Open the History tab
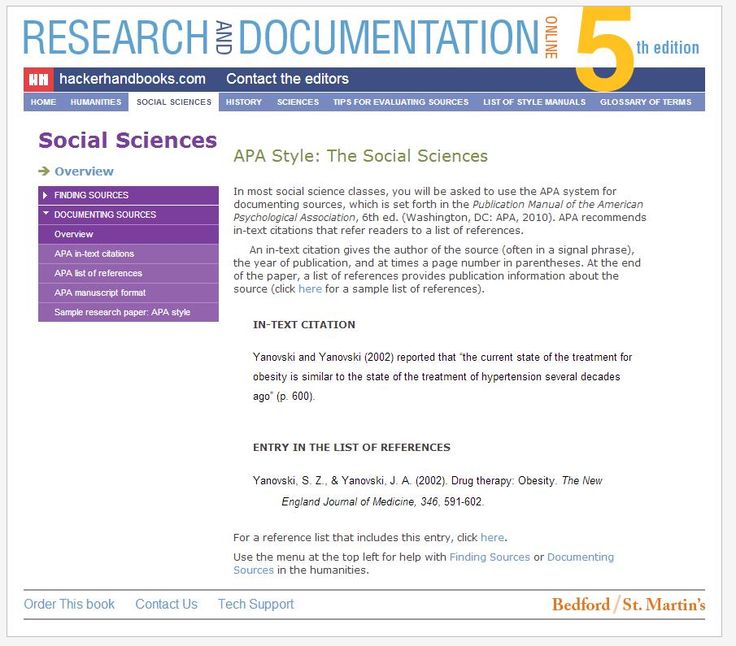 pos(244,102)
